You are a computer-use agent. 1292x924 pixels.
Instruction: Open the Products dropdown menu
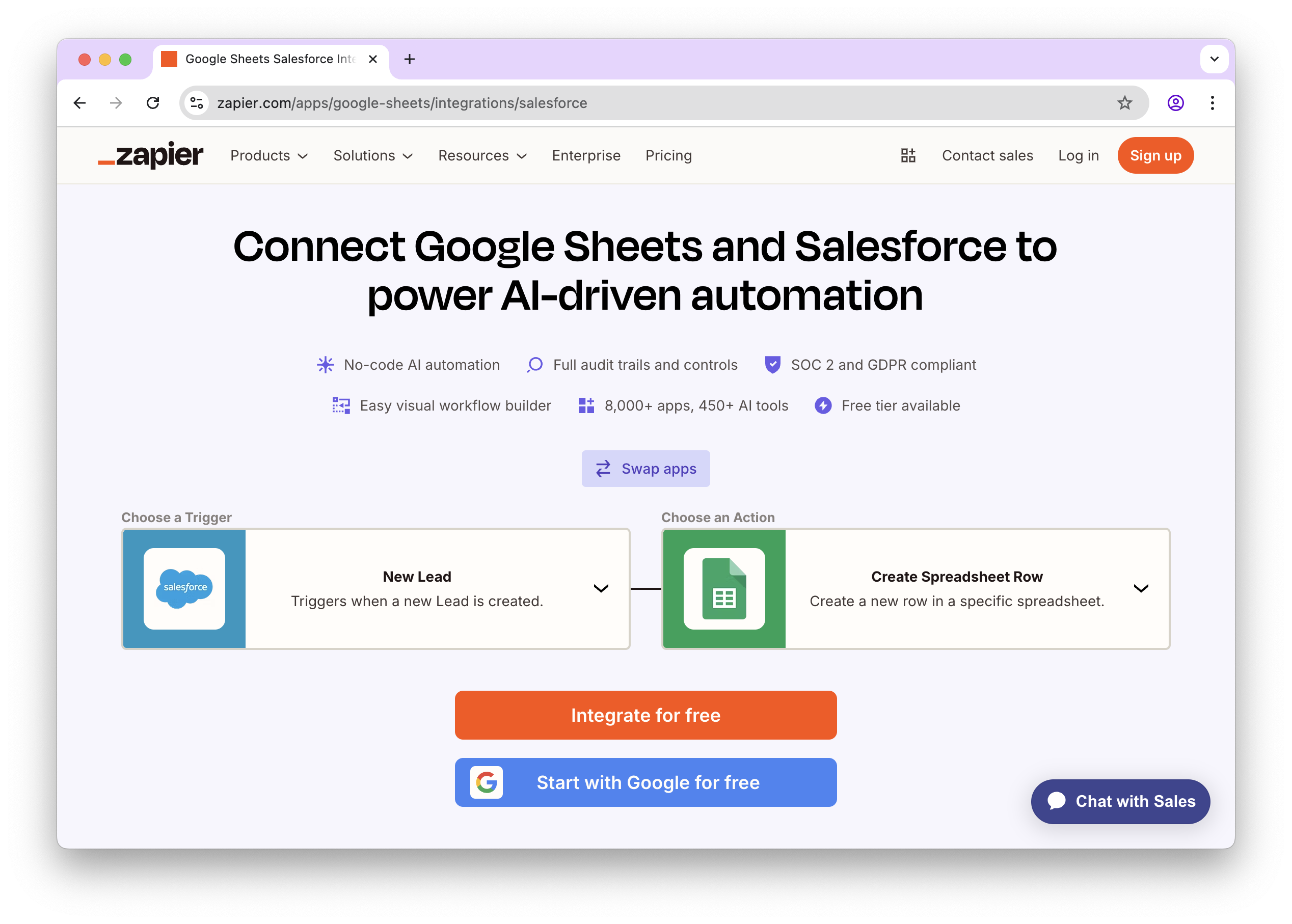pyautogui.click(x=268, y=155)
